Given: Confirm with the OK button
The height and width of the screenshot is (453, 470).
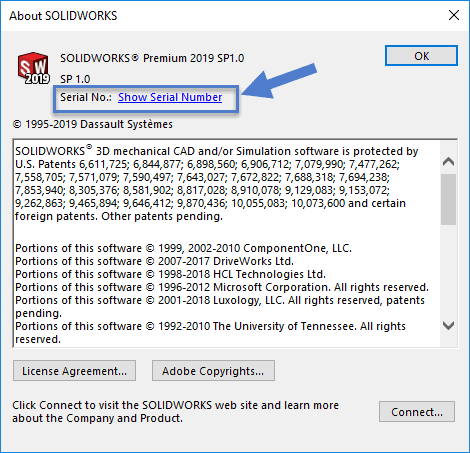Looking at the screenshot, I should 421,56.
